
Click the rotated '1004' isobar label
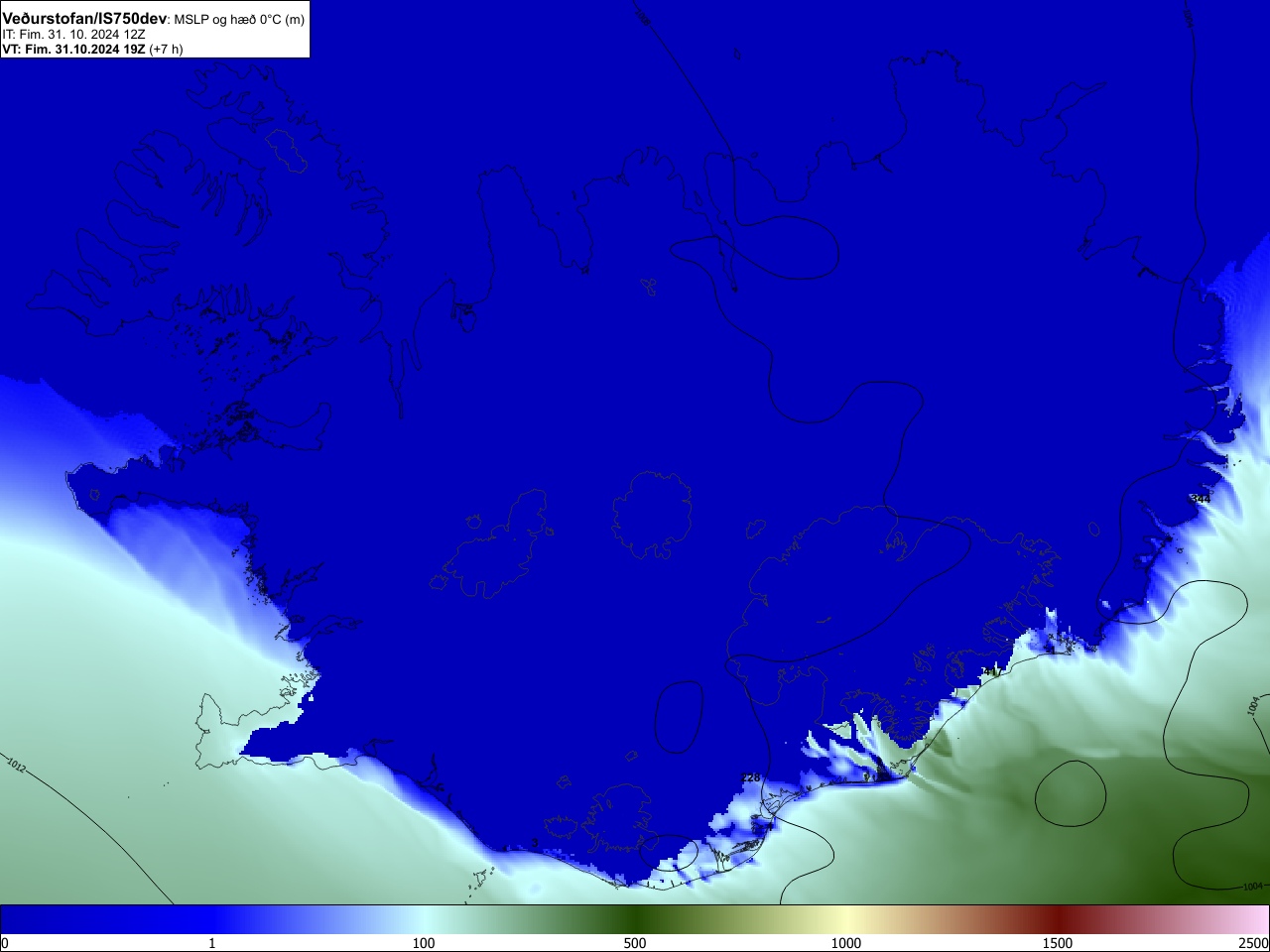point(1253,705)
